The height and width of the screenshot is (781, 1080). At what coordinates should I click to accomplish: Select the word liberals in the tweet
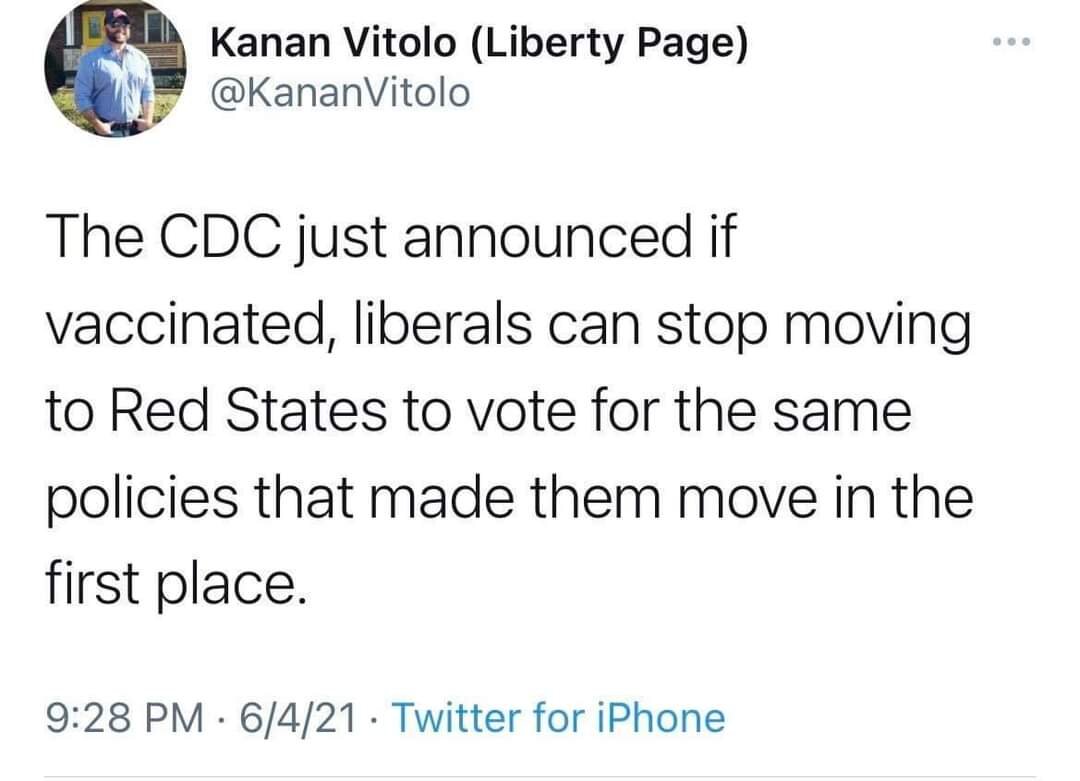coord(443,324)
